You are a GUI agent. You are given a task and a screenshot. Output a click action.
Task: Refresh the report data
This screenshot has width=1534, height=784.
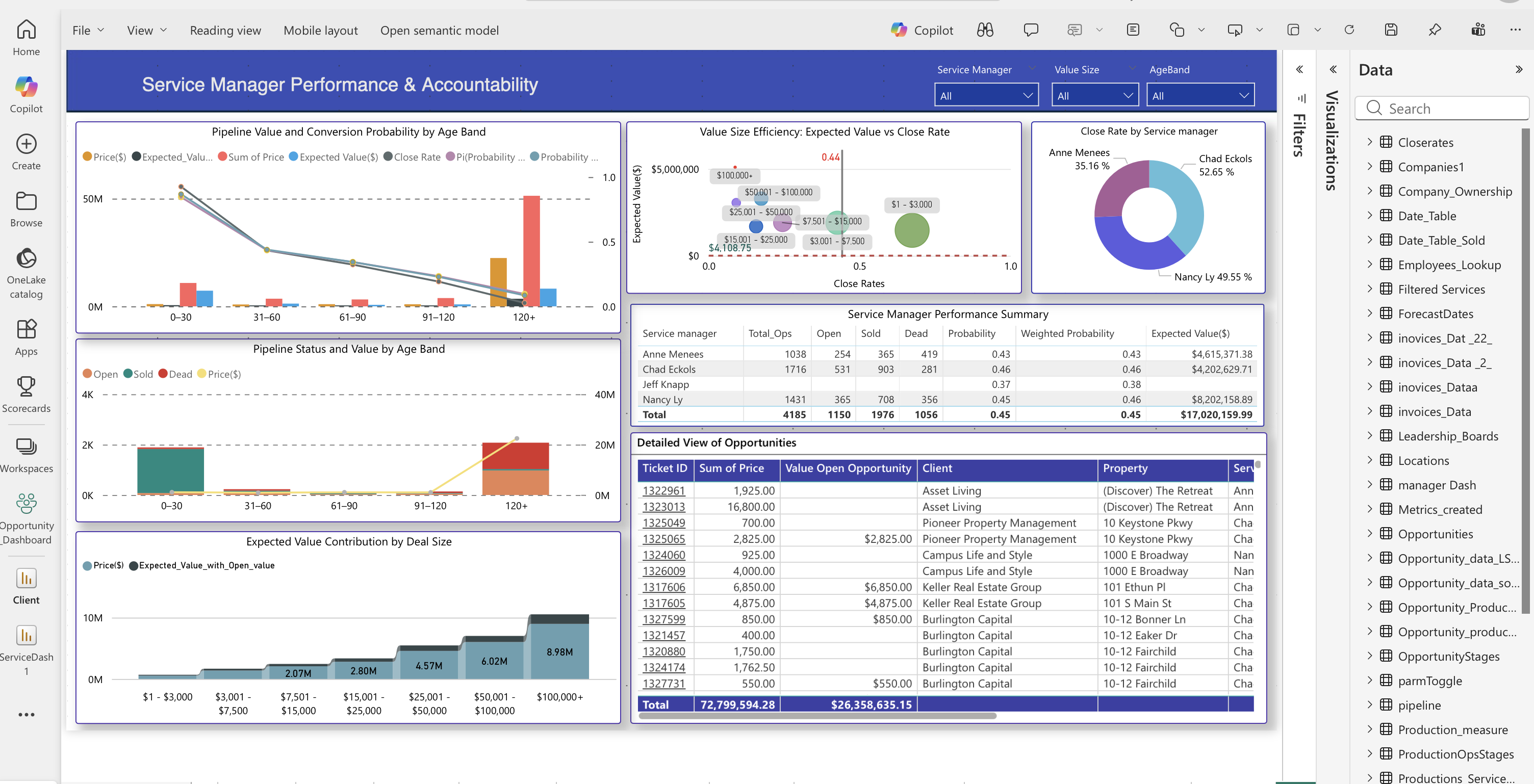tap(1349, 30)
